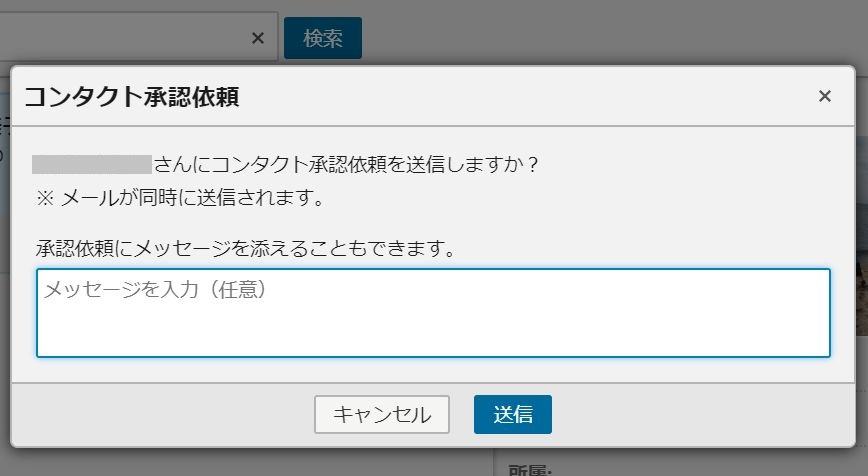
Task: Click the dimmed page area below the dialog
Action: pyautogui.click(x=249, y=462)
